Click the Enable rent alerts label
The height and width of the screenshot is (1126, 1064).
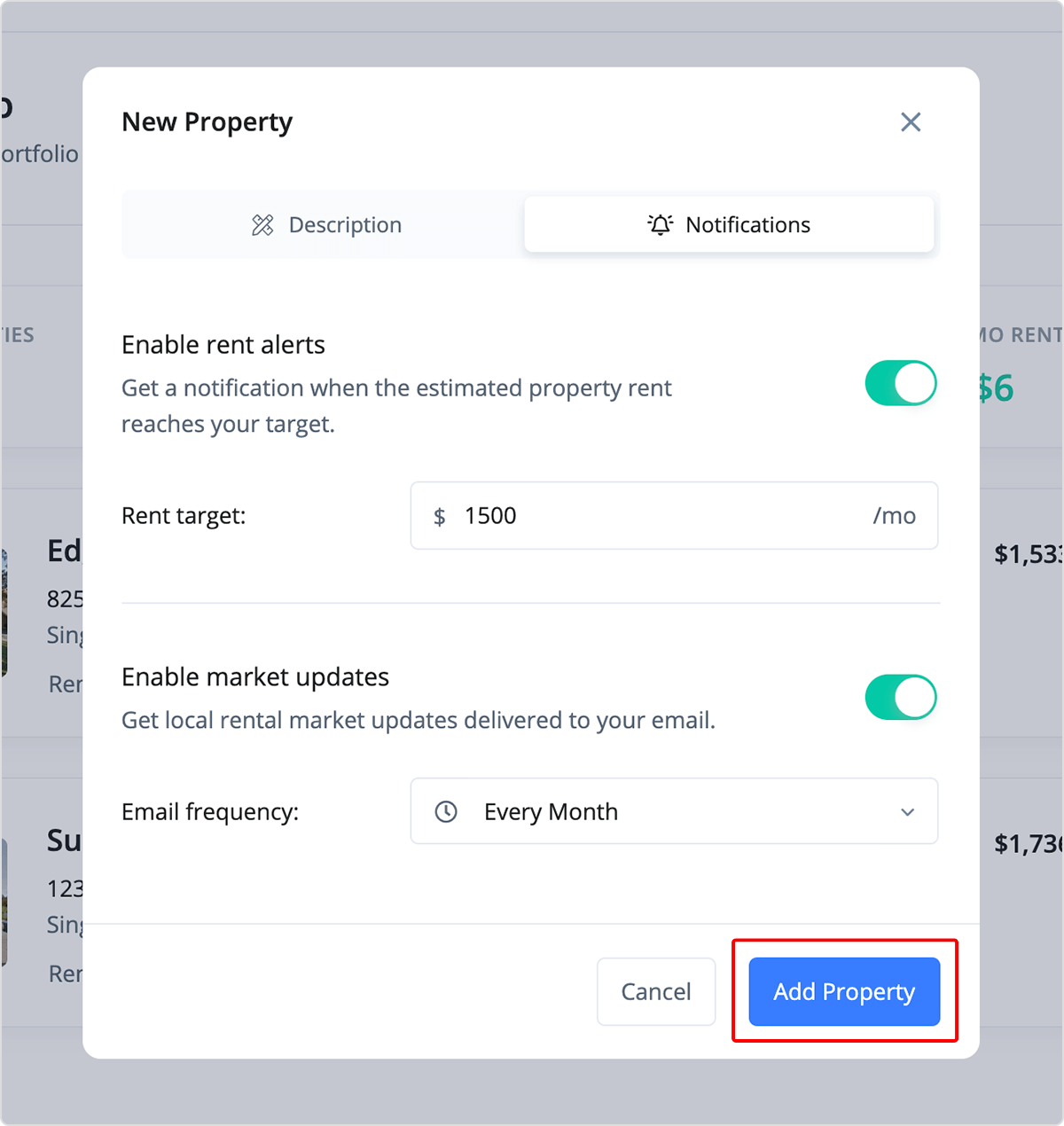click(223, 344)
